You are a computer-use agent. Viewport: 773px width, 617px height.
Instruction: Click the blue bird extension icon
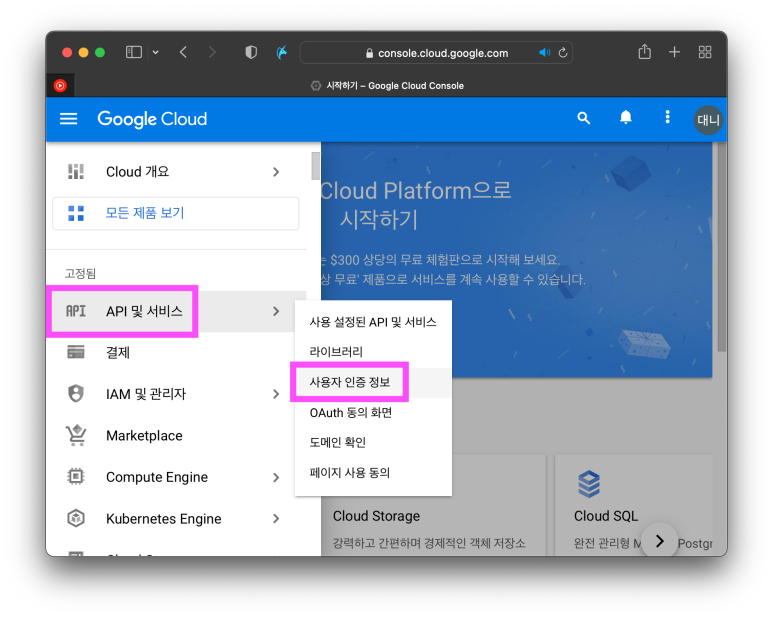(x=281, y=52)
